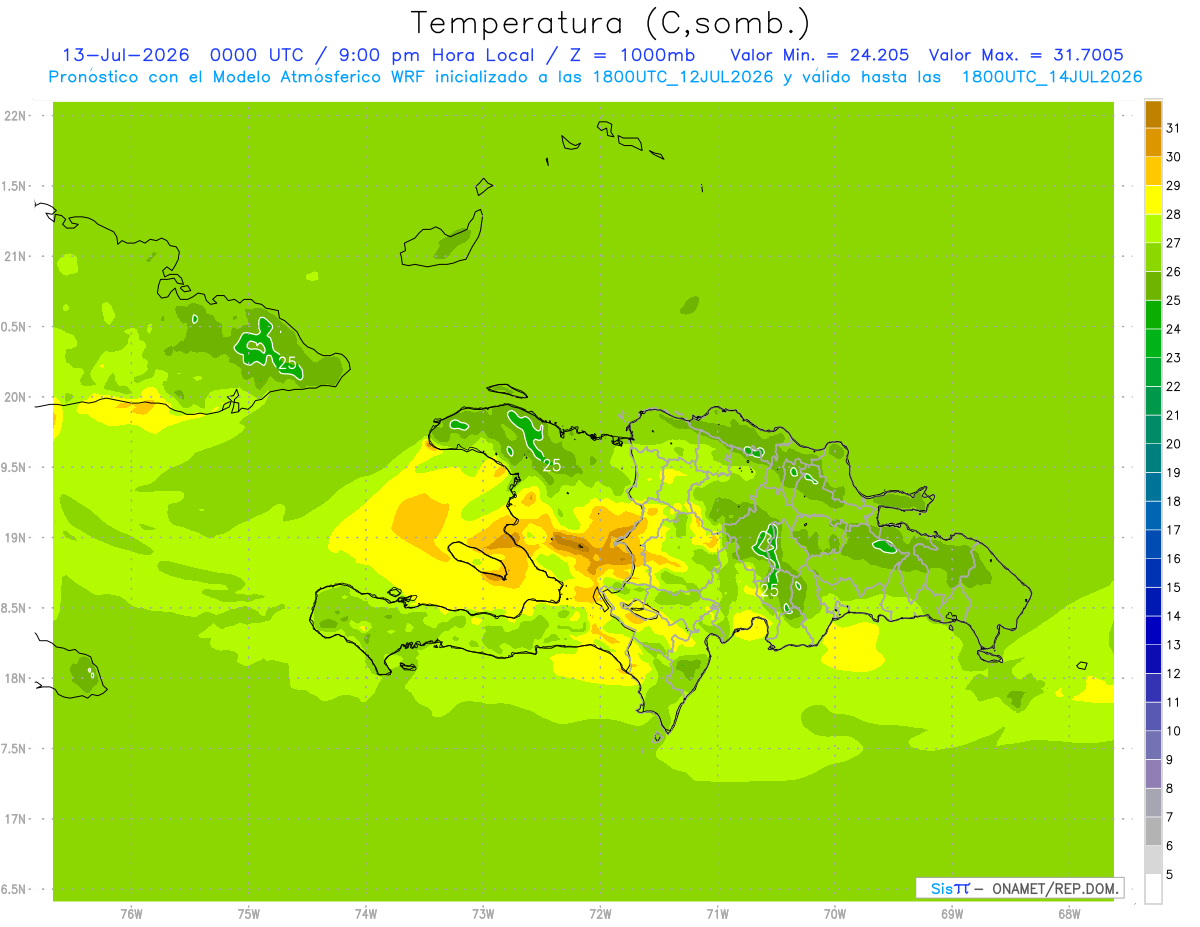Click the '69W' longitude label
The image size is (1200, 927).
point(952,914)
